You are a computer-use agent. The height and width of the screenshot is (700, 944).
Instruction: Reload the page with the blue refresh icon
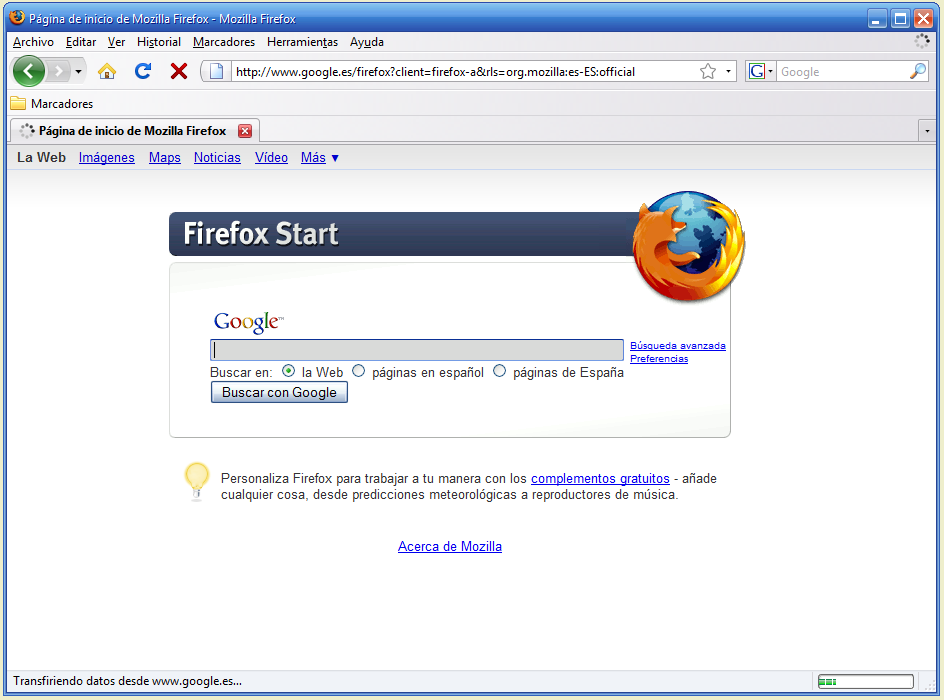pos(143,71)
